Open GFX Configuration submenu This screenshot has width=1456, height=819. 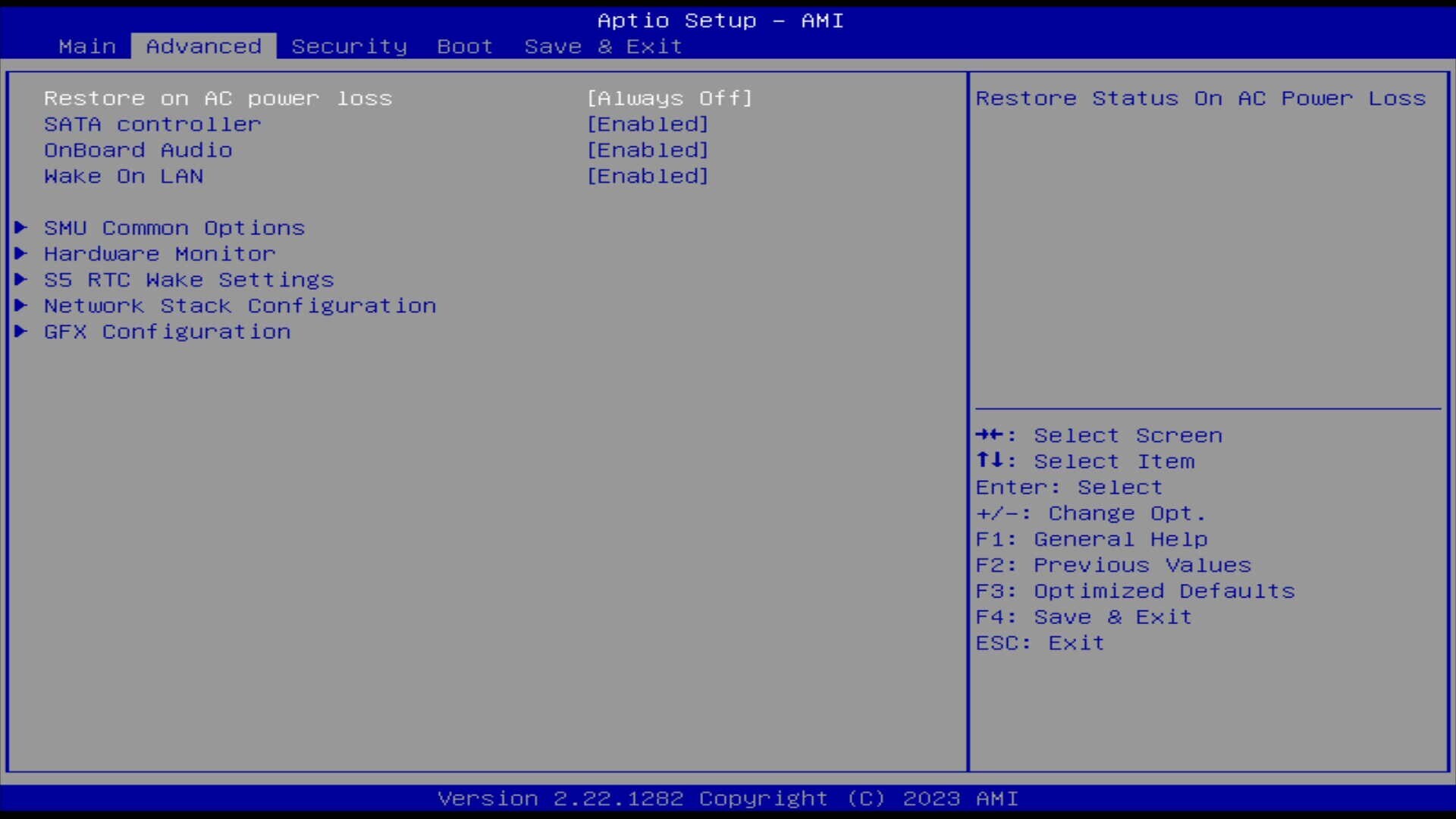coord(167,332)
